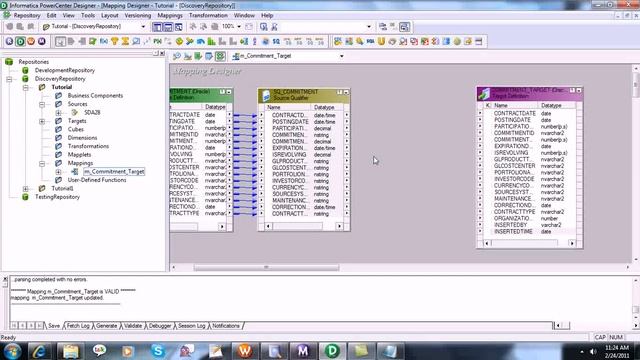Open the 100% zoom dropdown
Viewport: 640px width, 360px height.
coord(239,27)
